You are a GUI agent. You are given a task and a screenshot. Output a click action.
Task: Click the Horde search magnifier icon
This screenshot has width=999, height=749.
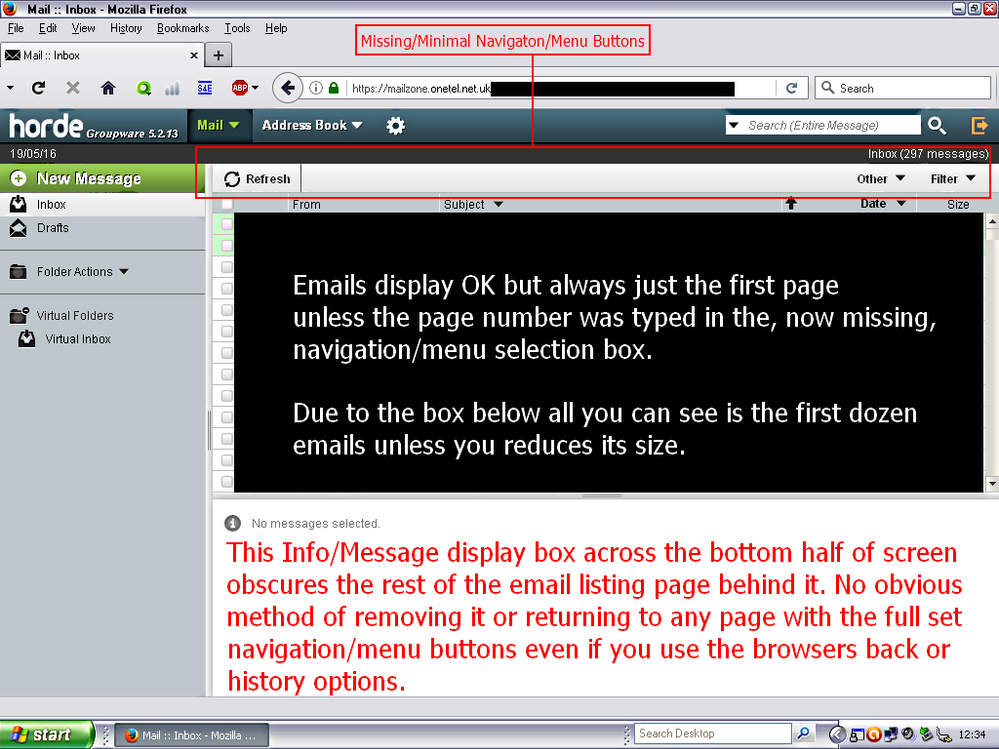(937, 125)
